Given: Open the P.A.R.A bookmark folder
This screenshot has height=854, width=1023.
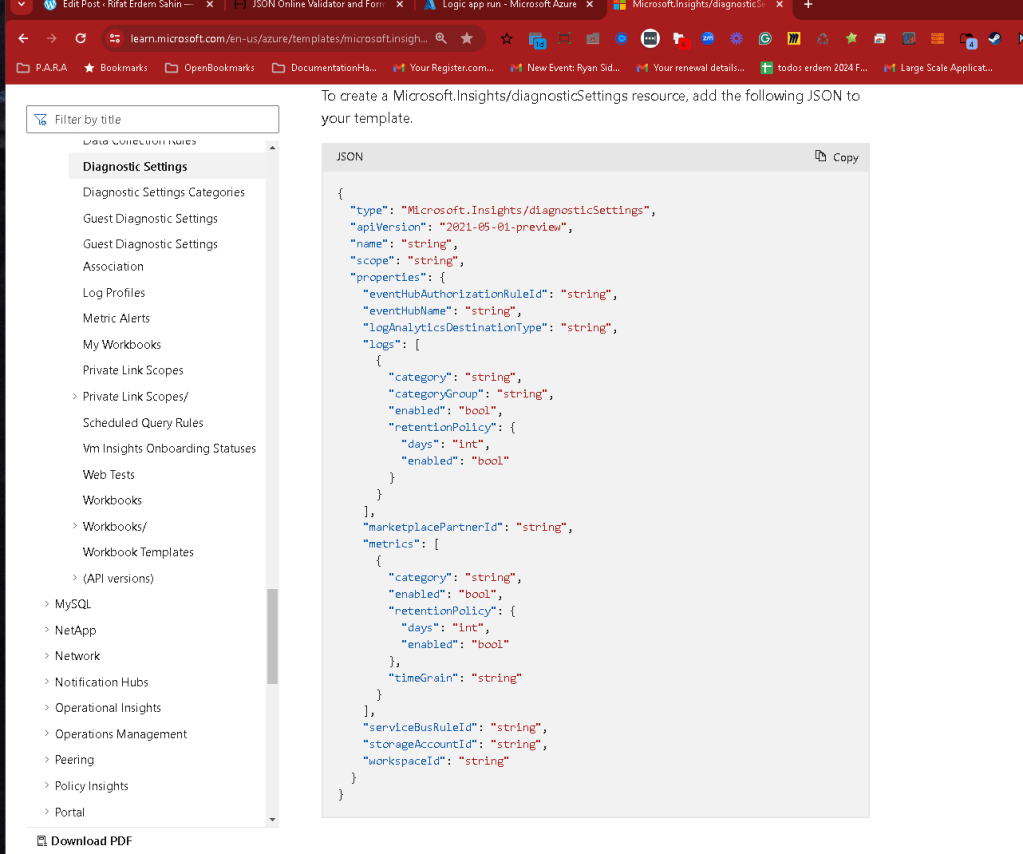Looking at the screenshot, I should pos(42,67).
